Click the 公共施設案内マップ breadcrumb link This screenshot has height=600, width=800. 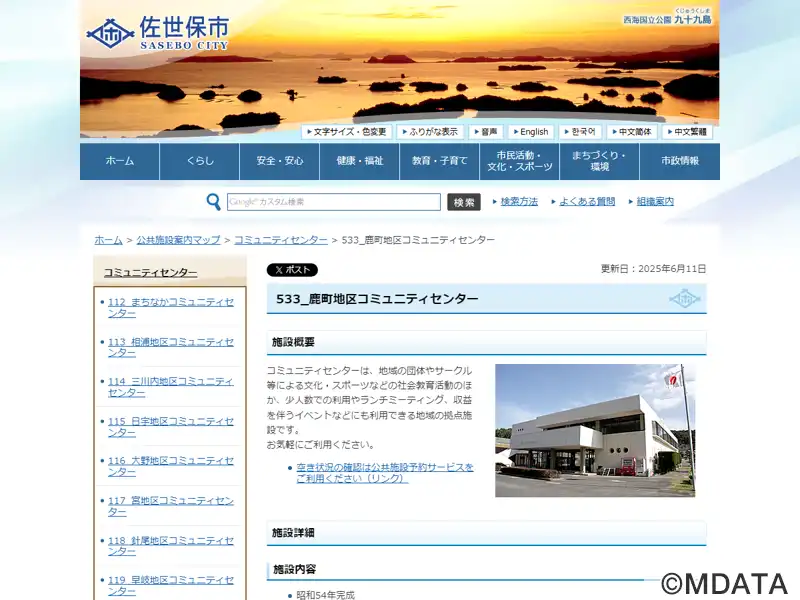click(178, 240)
